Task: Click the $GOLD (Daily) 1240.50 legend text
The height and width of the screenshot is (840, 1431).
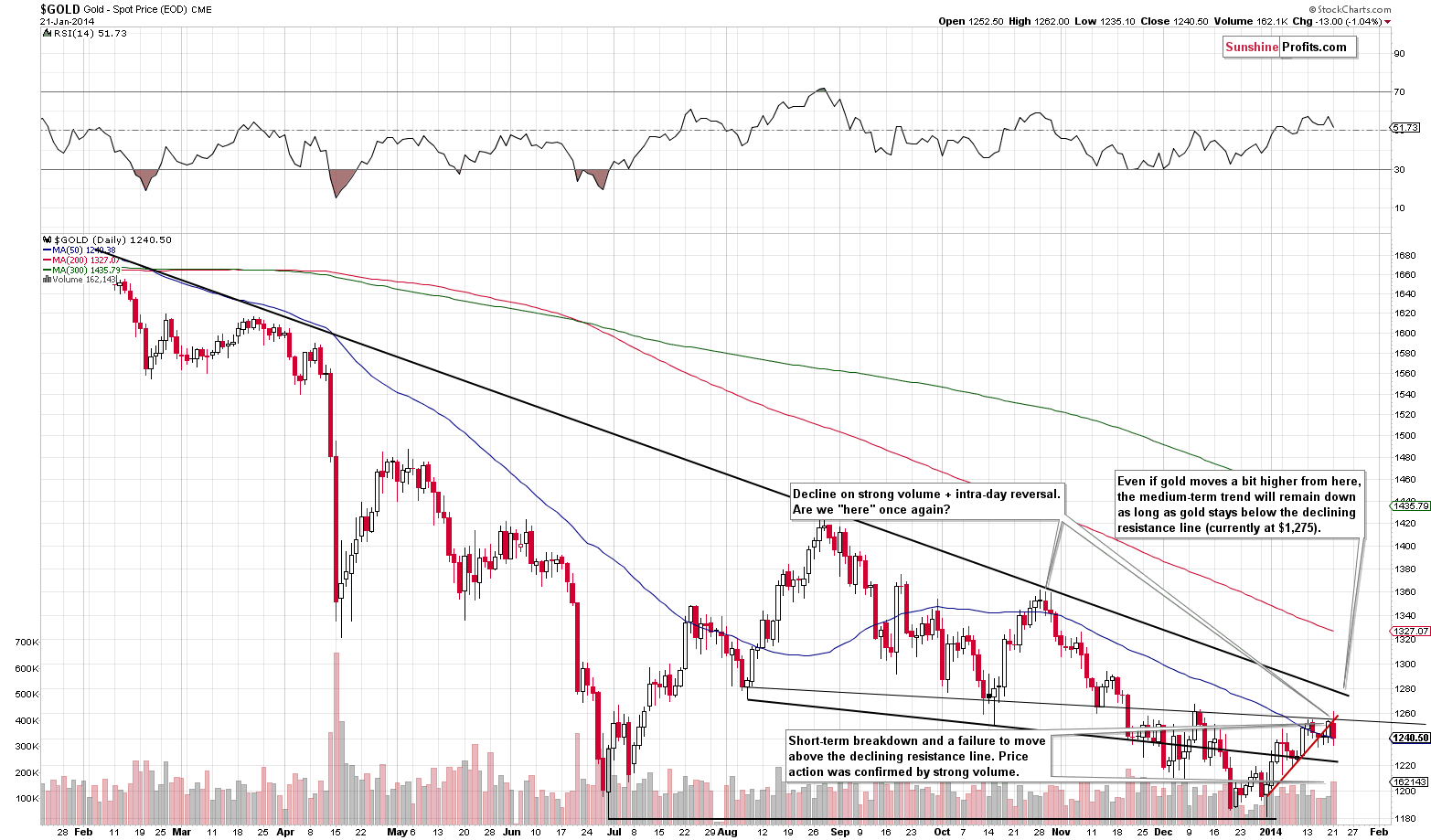Action: [112, 239]
